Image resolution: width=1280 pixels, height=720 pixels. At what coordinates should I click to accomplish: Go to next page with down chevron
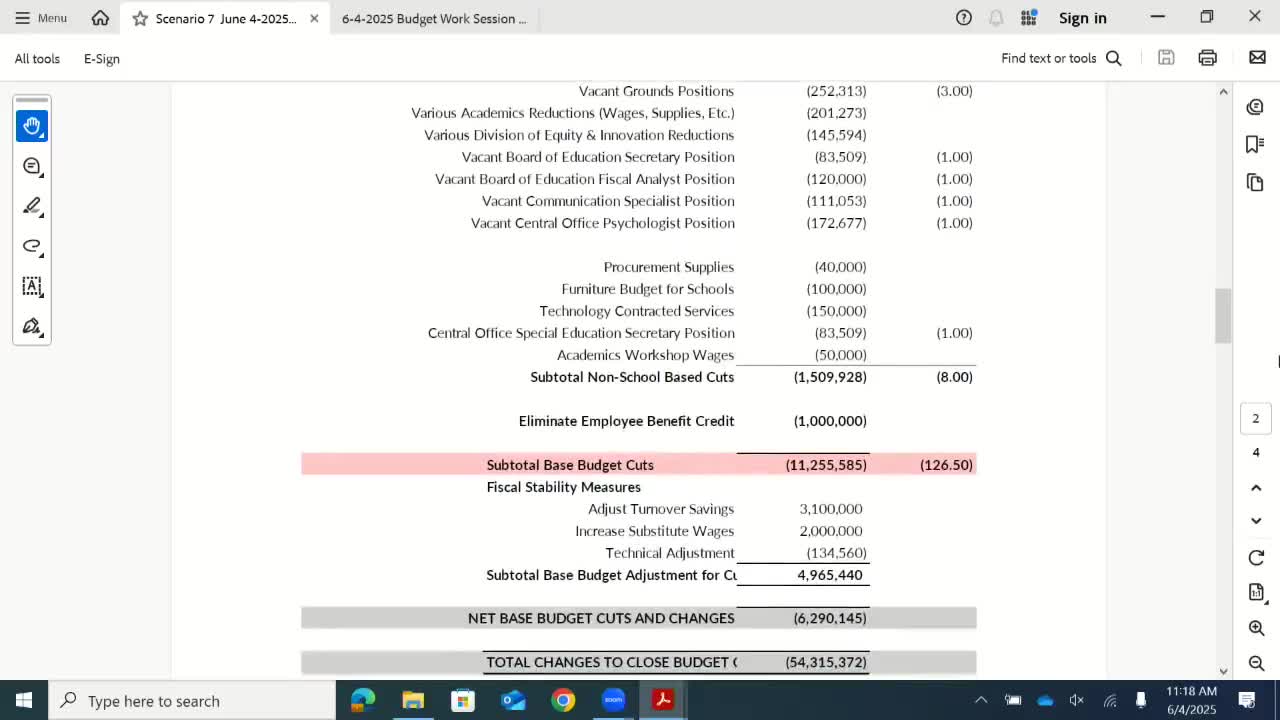(x=1256, y=521)
